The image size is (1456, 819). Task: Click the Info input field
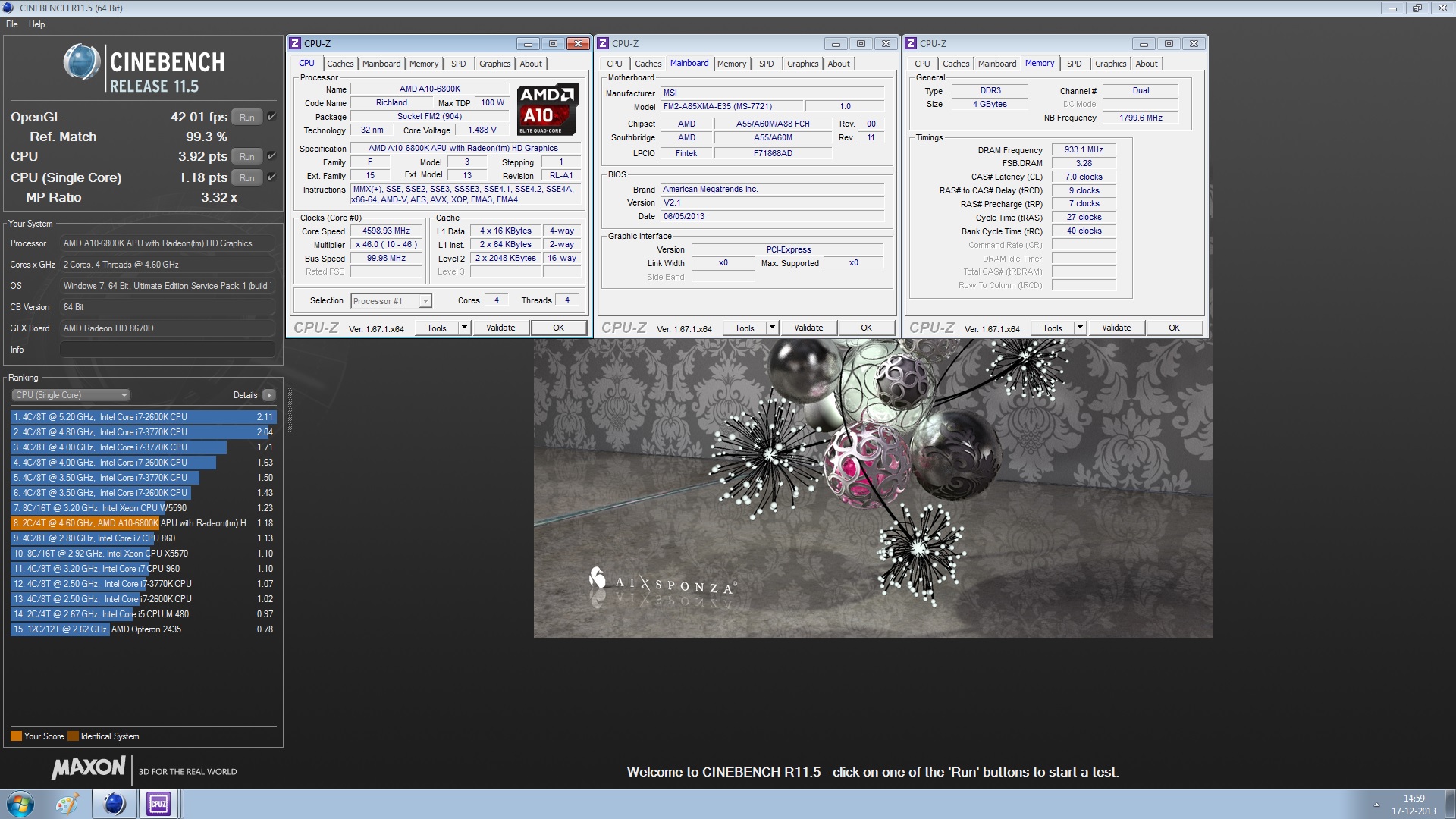coord(167,350)
